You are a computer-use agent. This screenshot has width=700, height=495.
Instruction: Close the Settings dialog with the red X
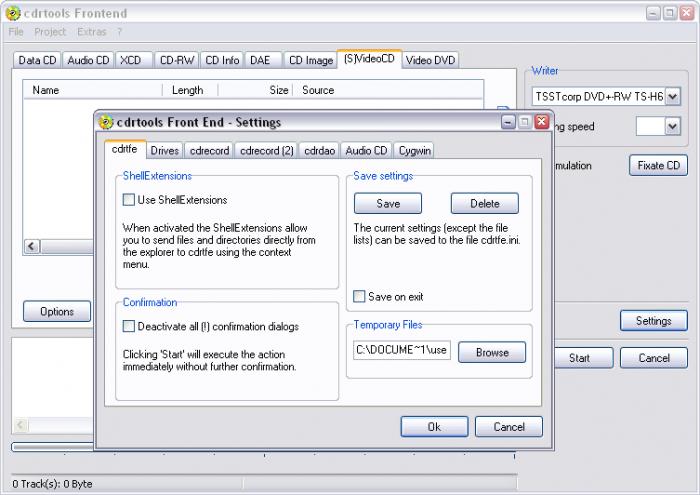click(542, 122)
